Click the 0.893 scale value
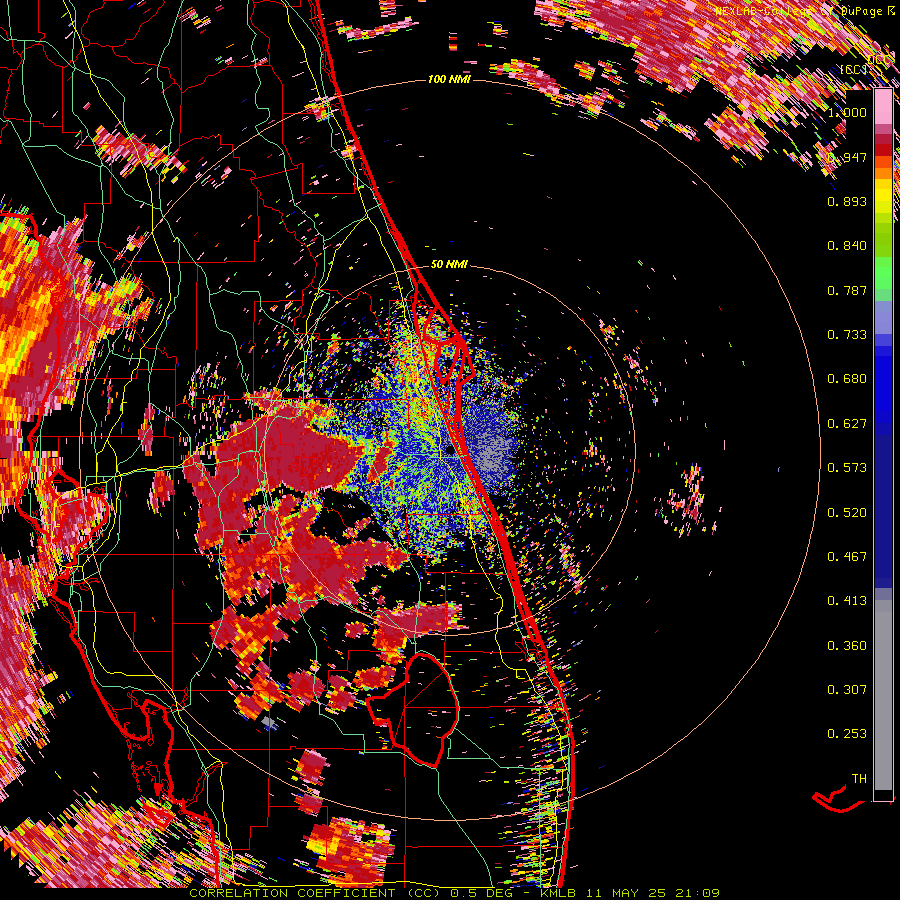The image size is (900, 900). [847, 201]
